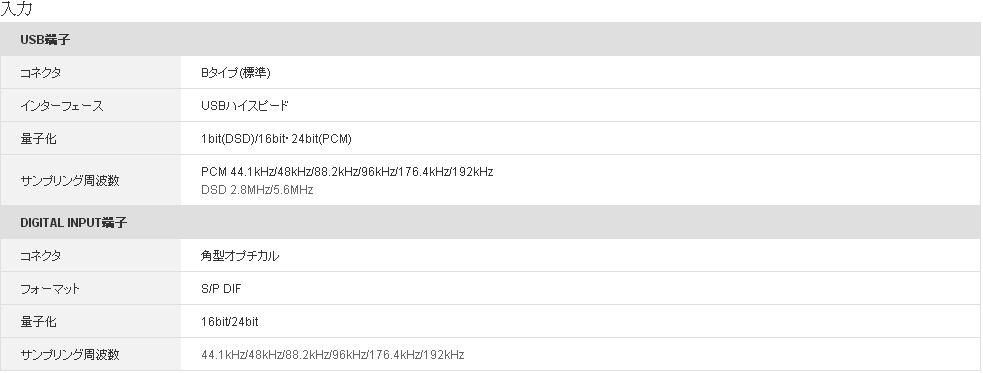Select the USB端子 header row
Image resolution: width=983 pixels, height=373 pixels.
[492, 39]
